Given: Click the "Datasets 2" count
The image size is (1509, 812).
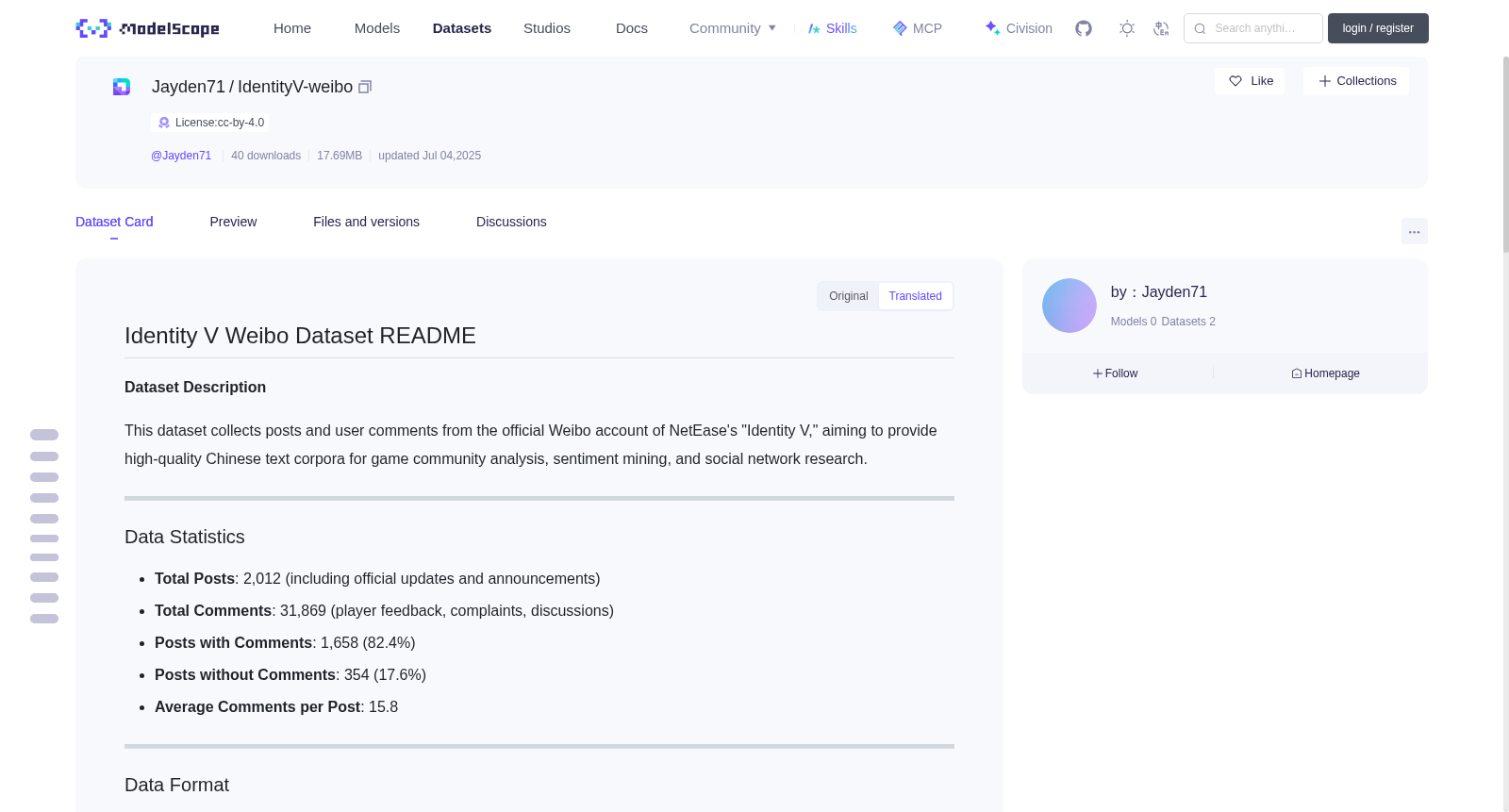Looking at the screenshot, I should click(x=1188, y=322).
